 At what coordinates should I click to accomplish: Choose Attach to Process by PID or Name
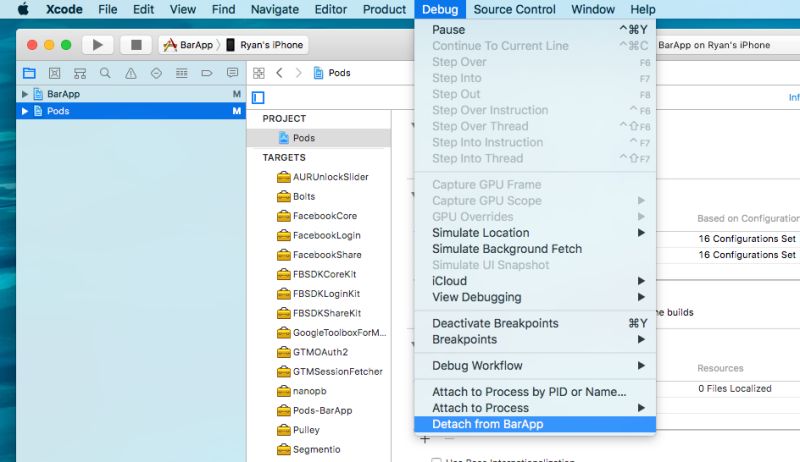[535, 392]
